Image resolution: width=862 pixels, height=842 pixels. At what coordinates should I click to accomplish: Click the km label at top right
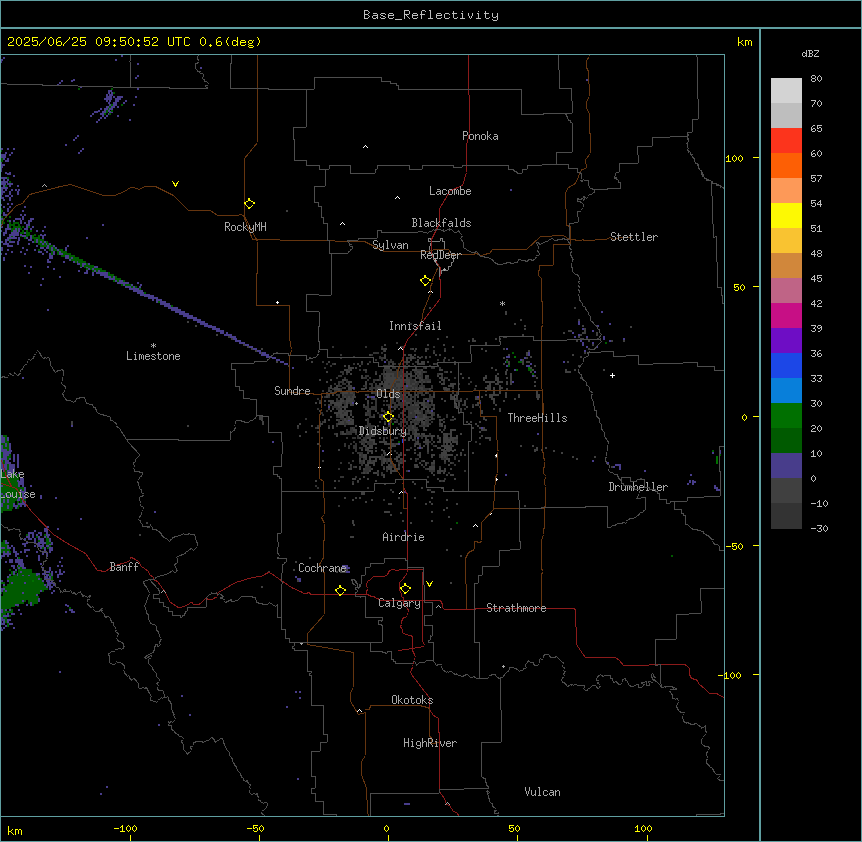pos(744,42)
